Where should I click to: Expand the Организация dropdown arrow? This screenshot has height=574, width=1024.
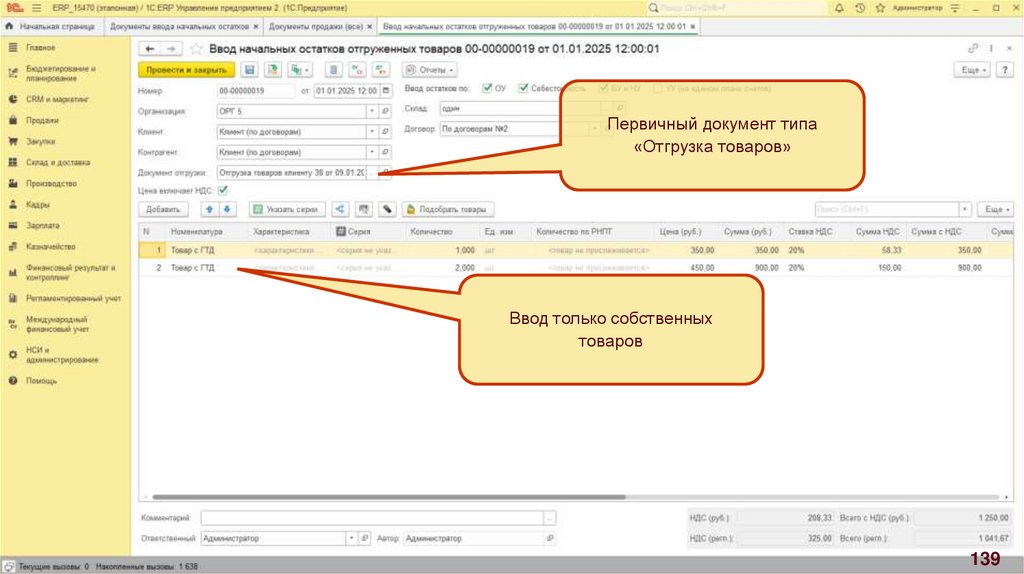(x=372, y=112)
